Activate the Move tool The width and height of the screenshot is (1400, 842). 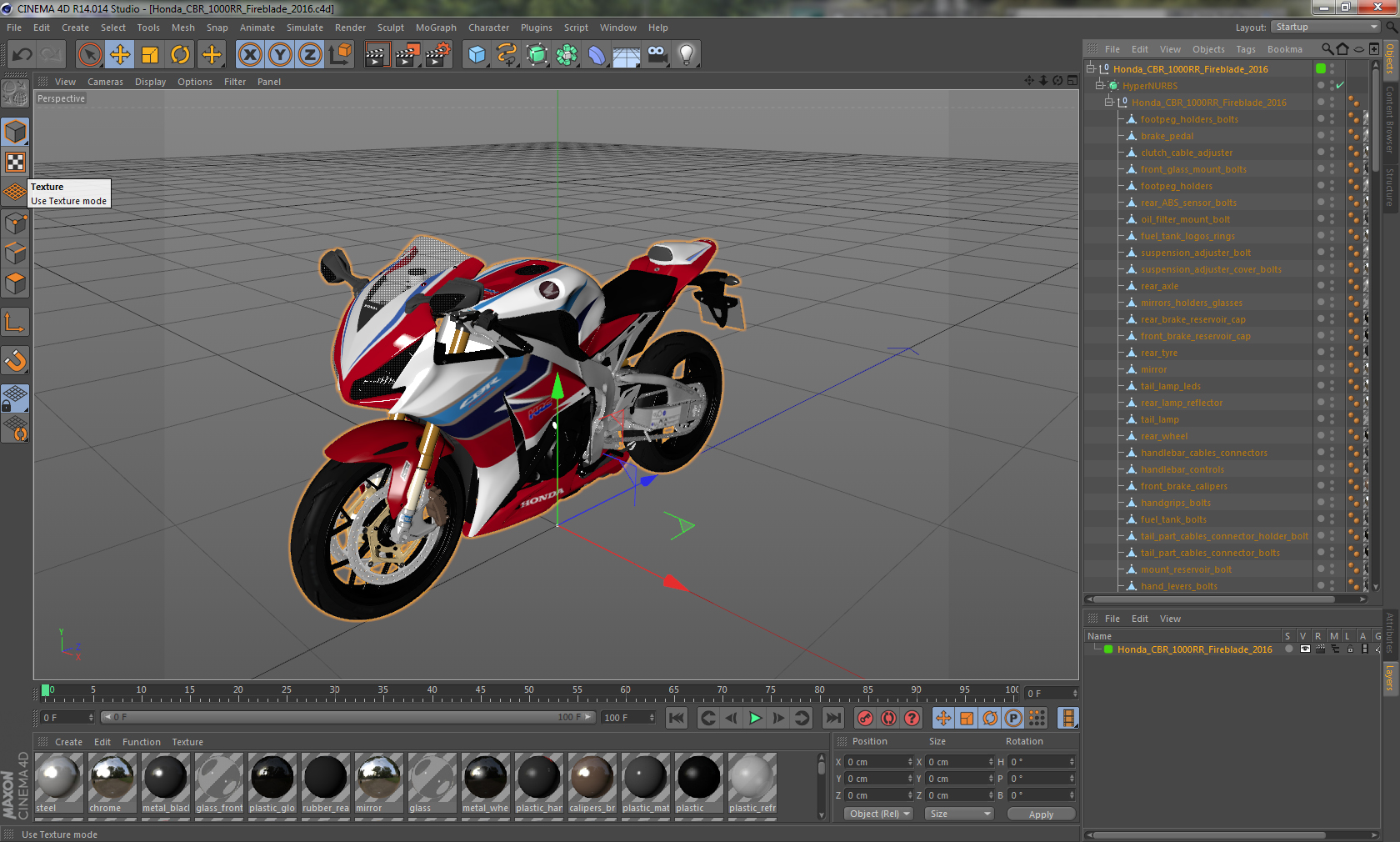120,55
